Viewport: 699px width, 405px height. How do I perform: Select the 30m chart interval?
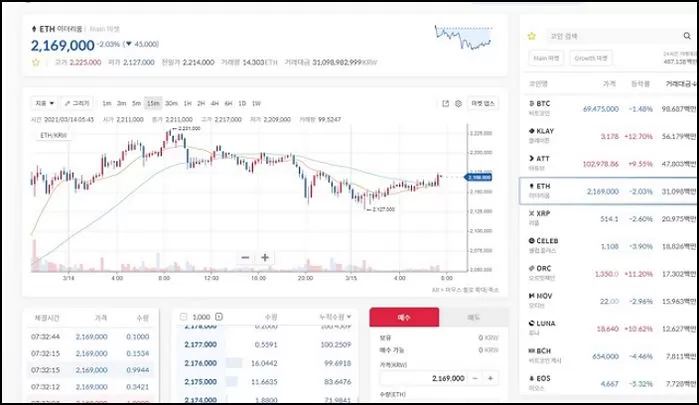tap(171, 103)
